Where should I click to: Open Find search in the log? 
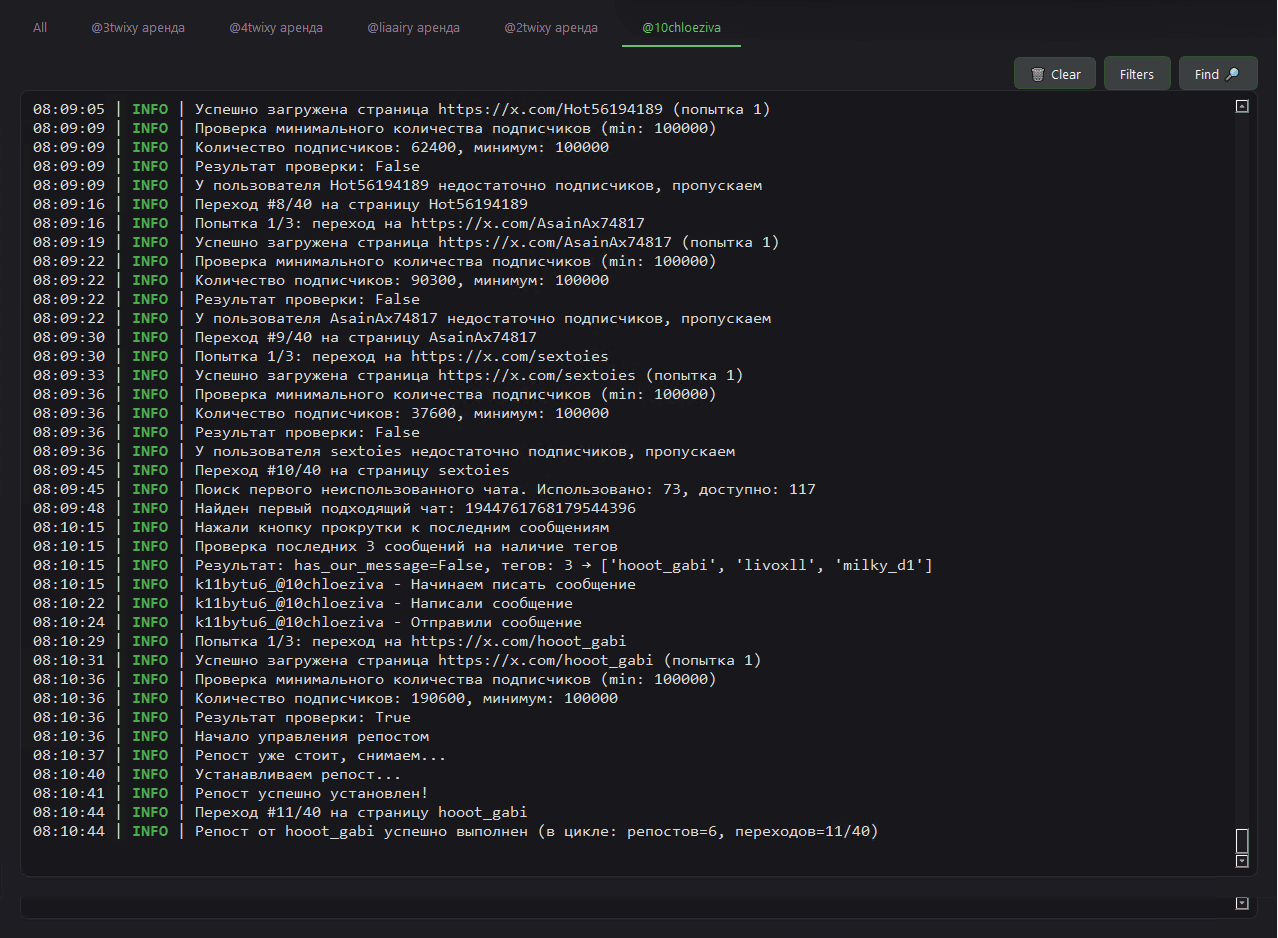[x=1217, y=74]
